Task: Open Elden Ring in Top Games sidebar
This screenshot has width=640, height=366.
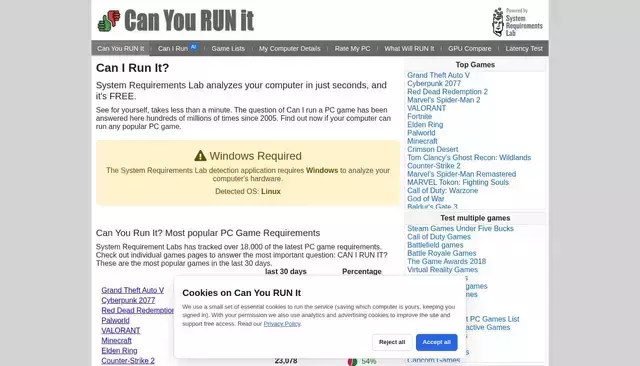Action: tap(425, 124)
